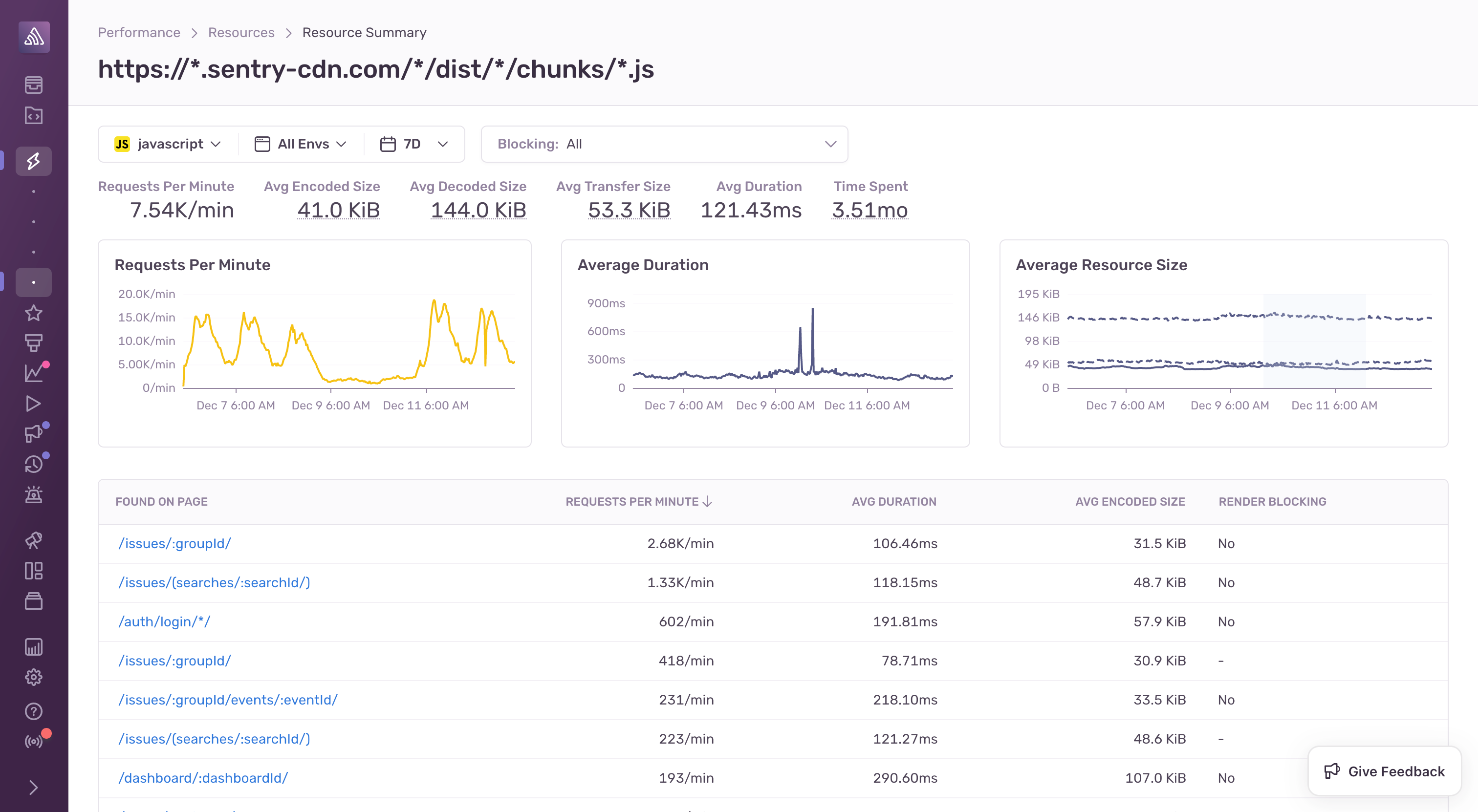Go to the Performance breadcrumb
The image size is (1478, 812).
click(139, 33)
